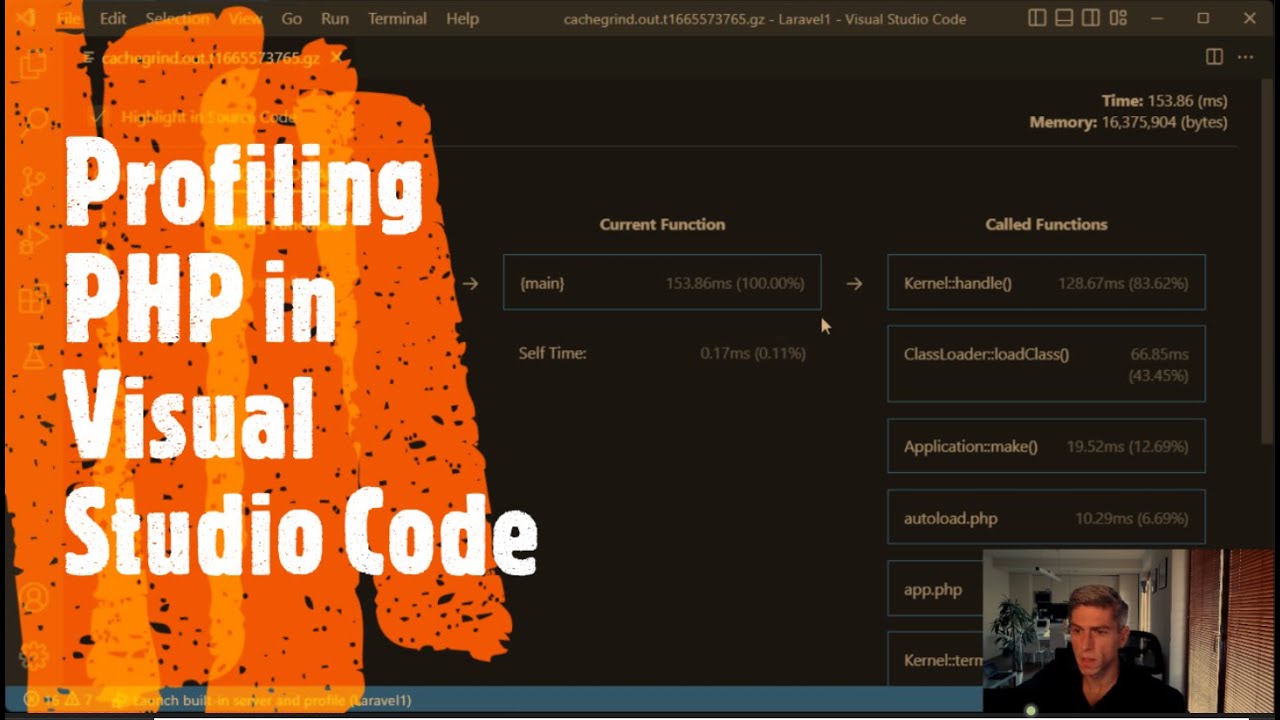Click the Time: 153.86 (ms) value

1164,101
